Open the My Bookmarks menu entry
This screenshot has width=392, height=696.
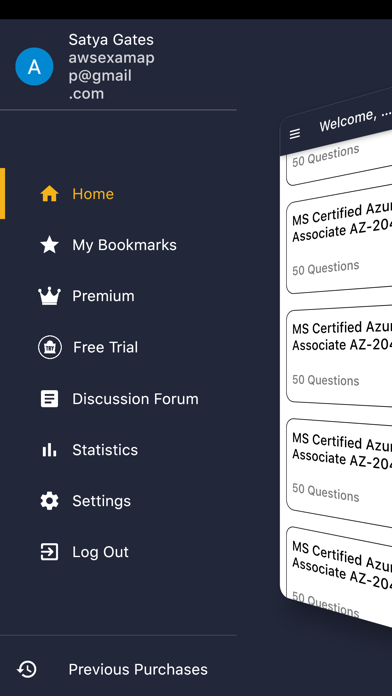(124, 245)
